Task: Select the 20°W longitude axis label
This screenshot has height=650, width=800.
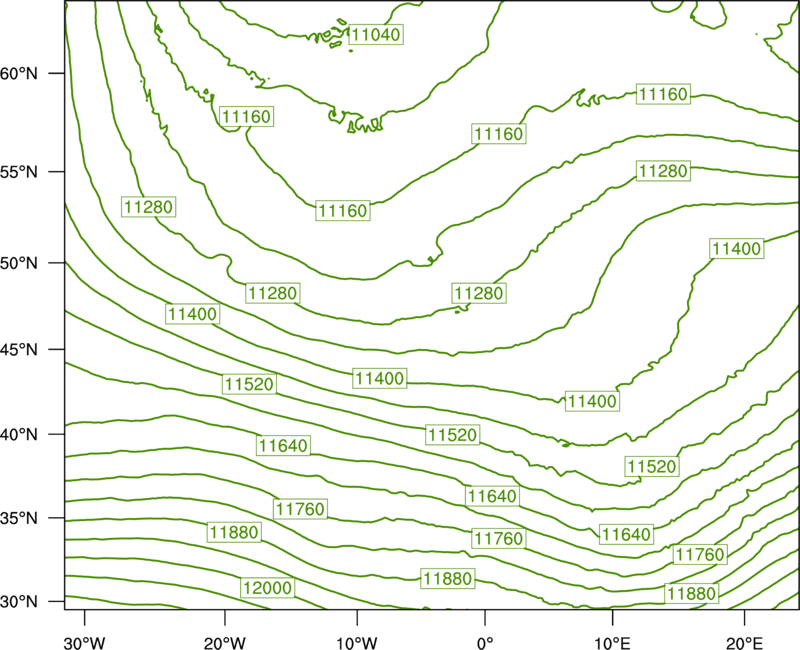Action: (x=224, y=642)
